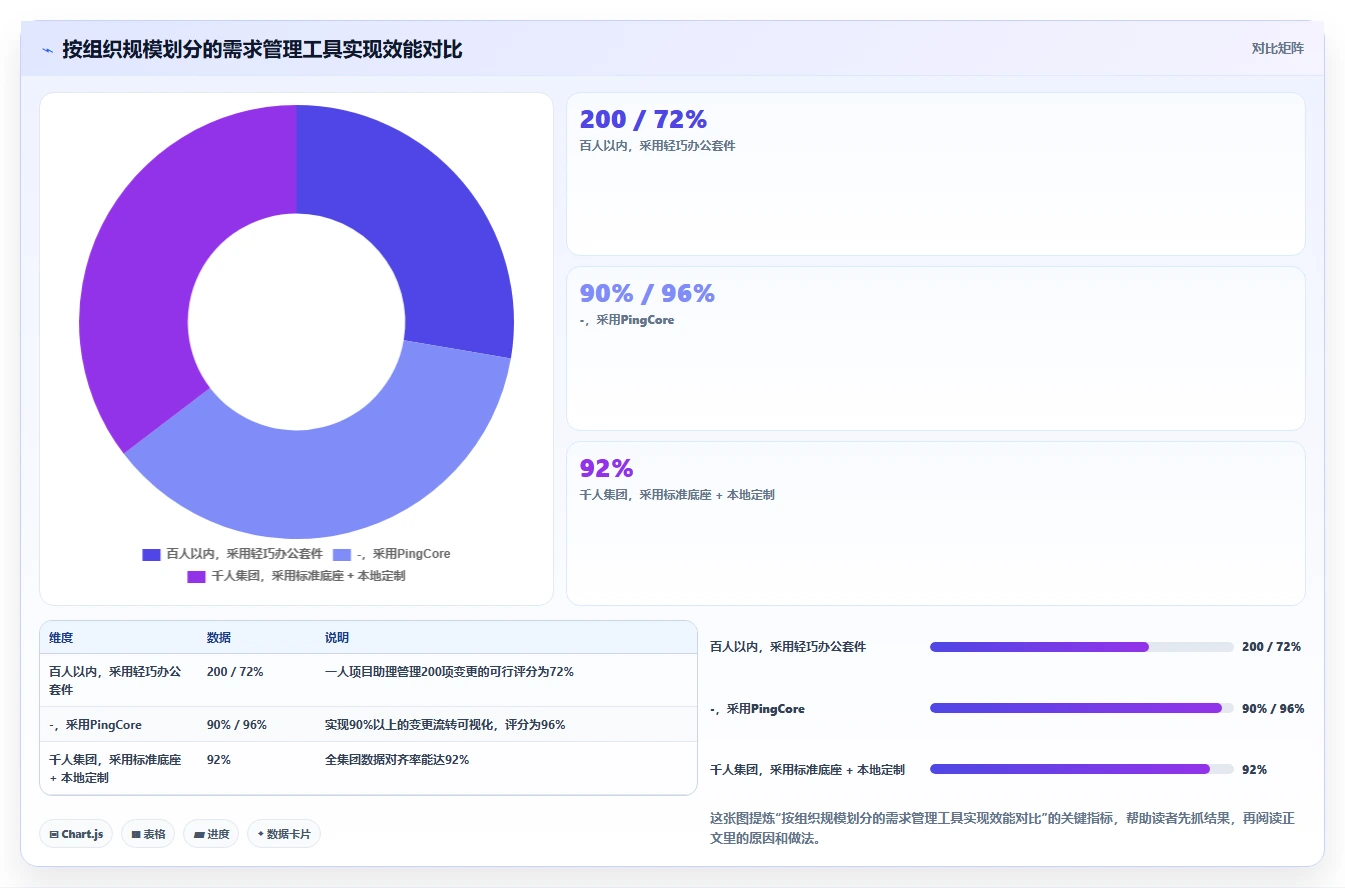Click progress label -，采用PingCore
The height and width of the screenshot is (888, 1345).
[x=757, y=709]
